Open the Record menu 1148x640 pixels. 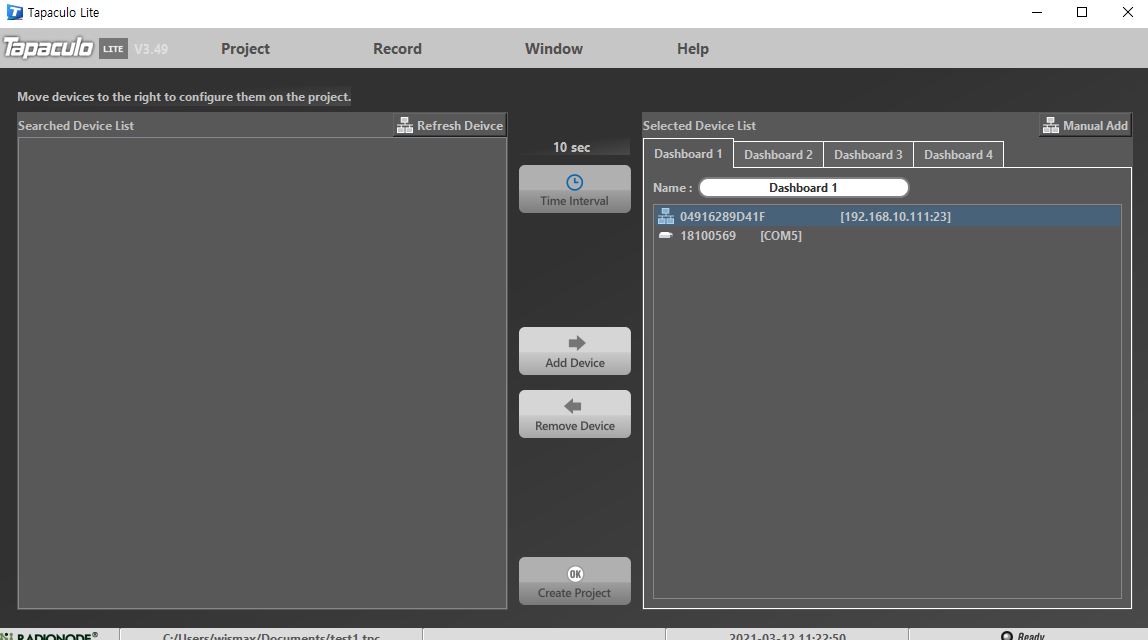click(x=398, y=48)
